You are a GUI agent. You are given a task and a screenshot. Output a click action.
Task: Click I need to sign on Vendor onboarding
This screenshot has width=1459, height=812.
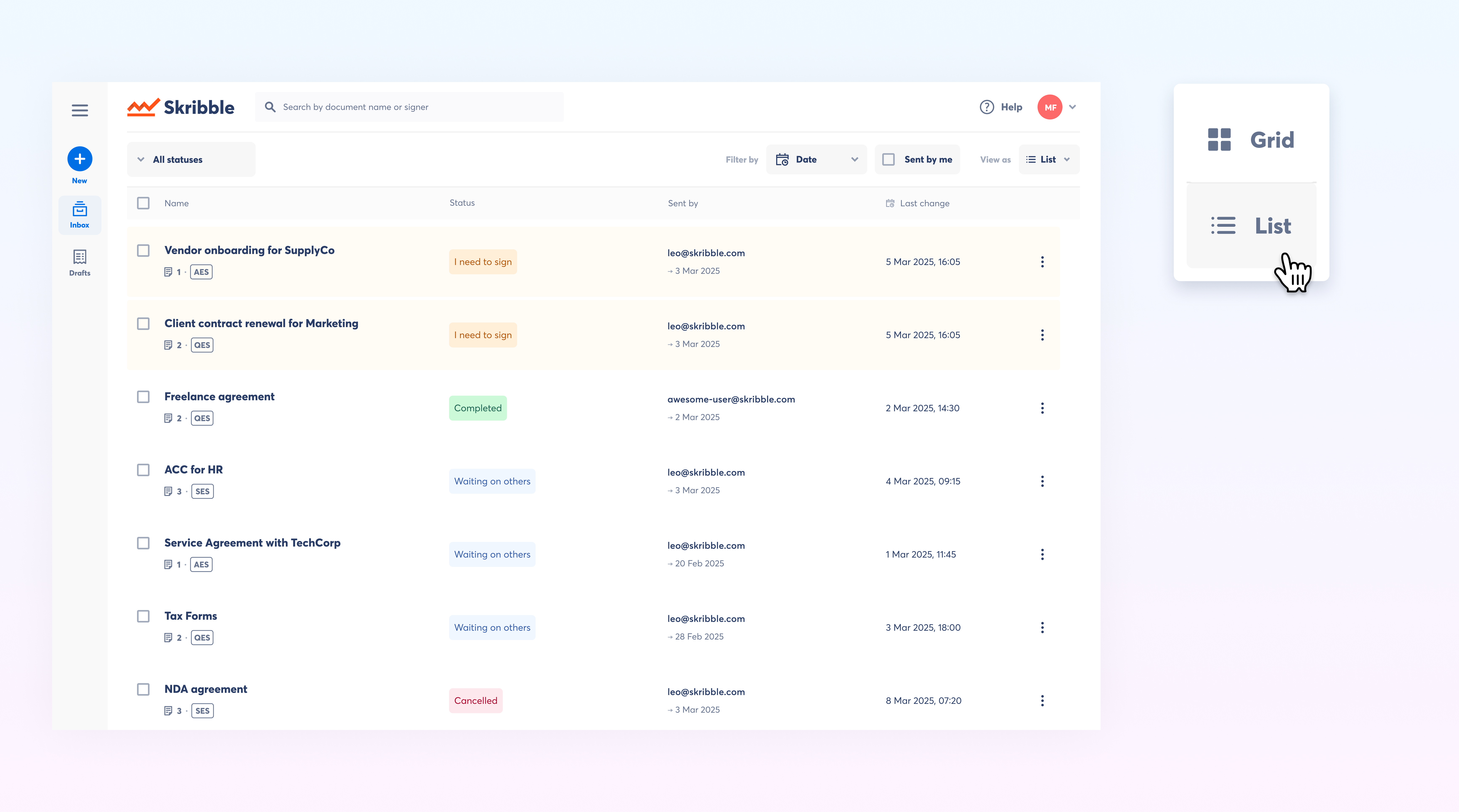tap(483, 262)
